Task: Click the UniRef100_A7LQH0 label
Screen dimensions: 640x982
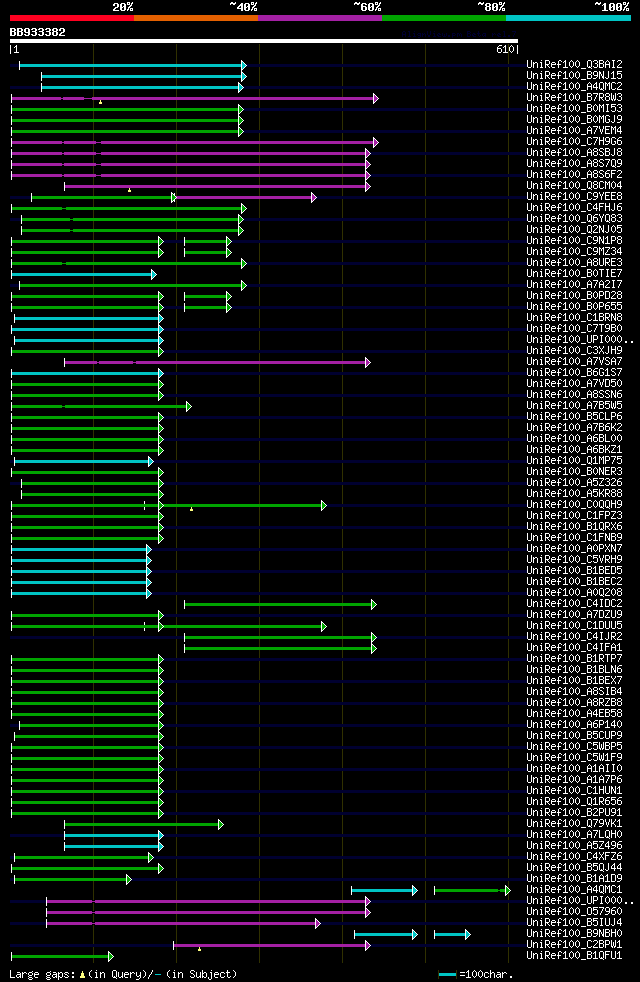Action: [574, 835]
